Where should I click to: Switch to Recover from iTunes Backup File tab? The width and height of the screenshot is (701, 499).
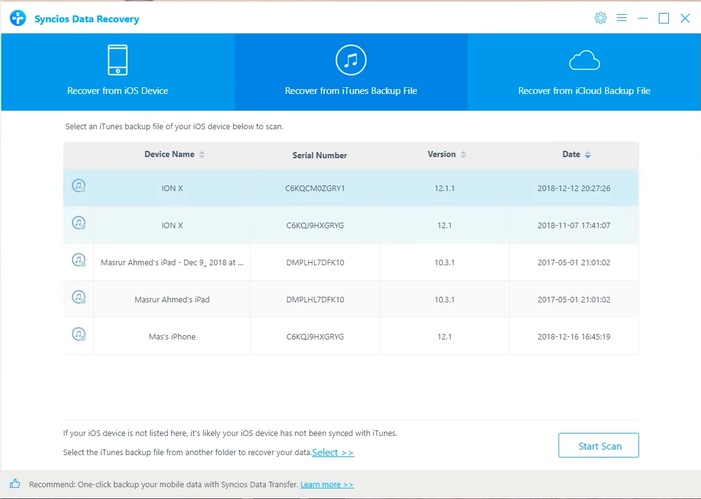[x=351, y=72]
